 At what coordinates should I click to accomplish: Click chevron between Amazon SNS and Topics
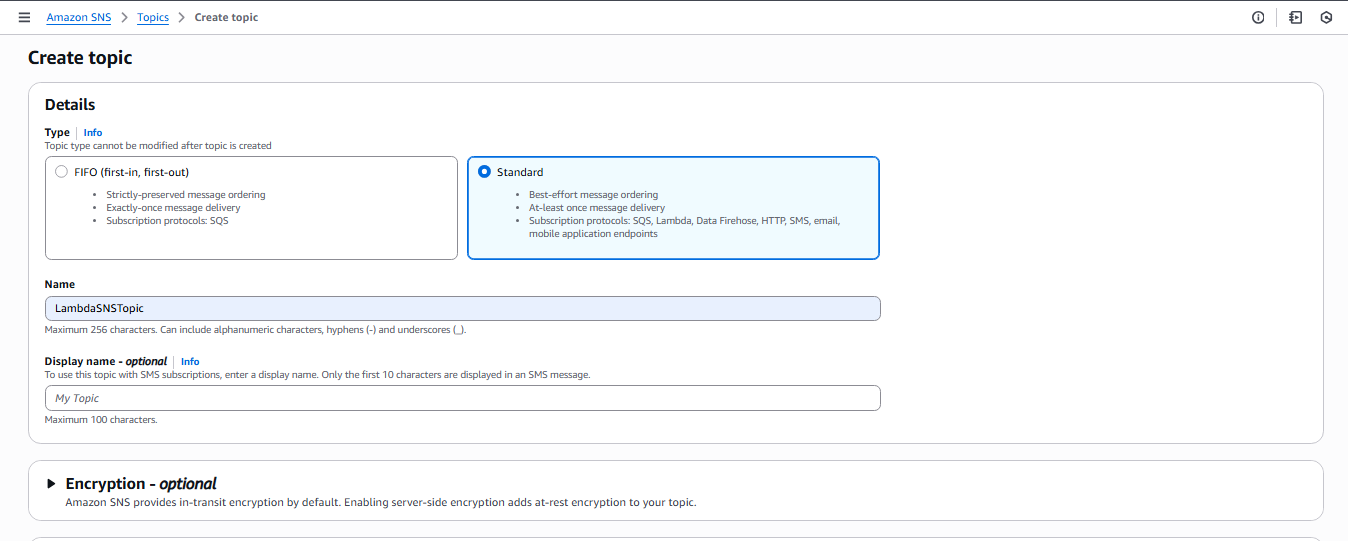pyautogui.click(x=124, y=18)
